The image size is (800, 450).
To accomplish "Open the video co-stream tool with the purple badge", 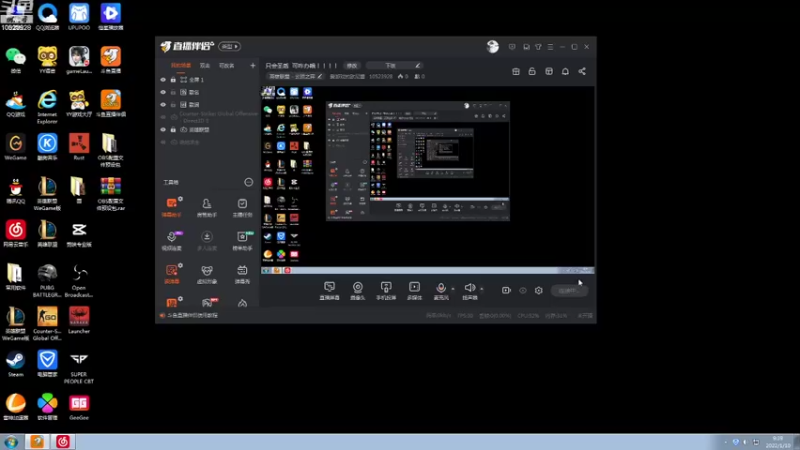I will click(x=171, y=240).
